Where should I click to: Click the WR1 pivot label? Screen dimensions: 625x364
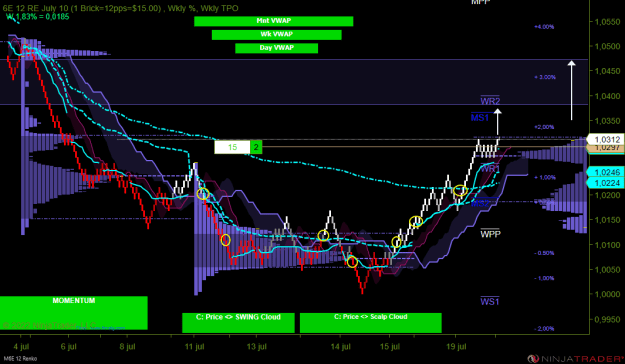490,168
